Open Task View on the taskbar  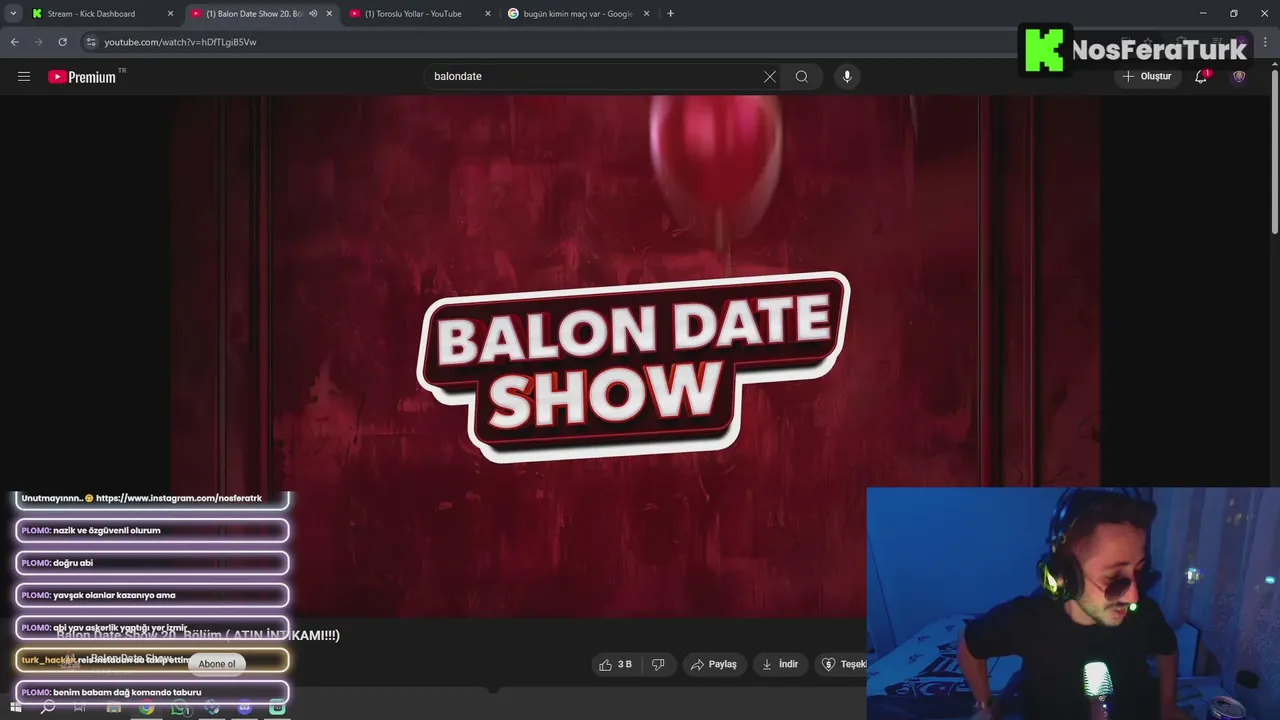pyautogui.click(x=80, y=708)
